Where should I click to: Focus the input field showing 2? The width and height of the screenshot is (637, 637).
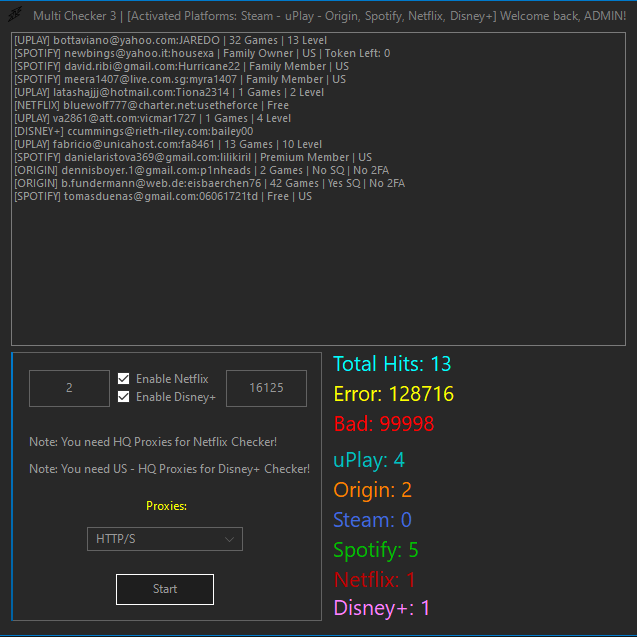tap(69, 388)
